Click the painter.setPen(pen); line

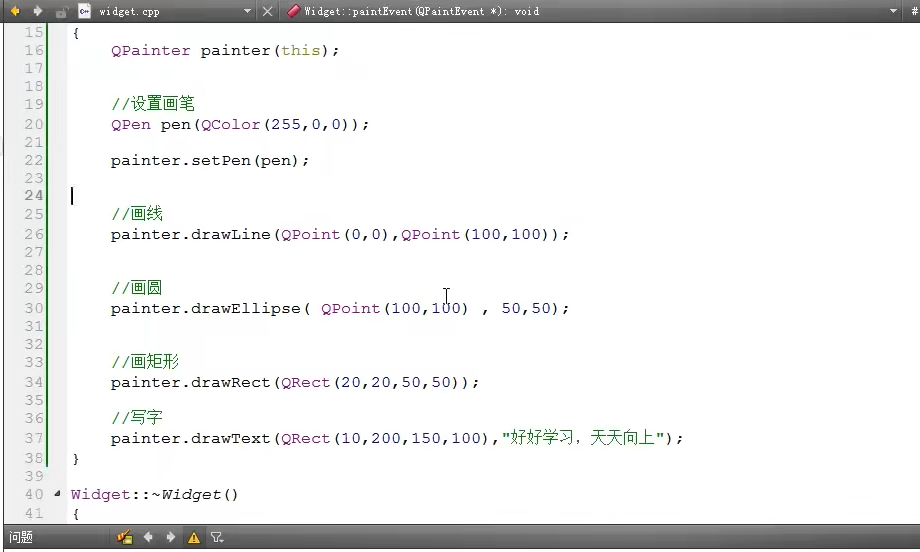[209, 161]
